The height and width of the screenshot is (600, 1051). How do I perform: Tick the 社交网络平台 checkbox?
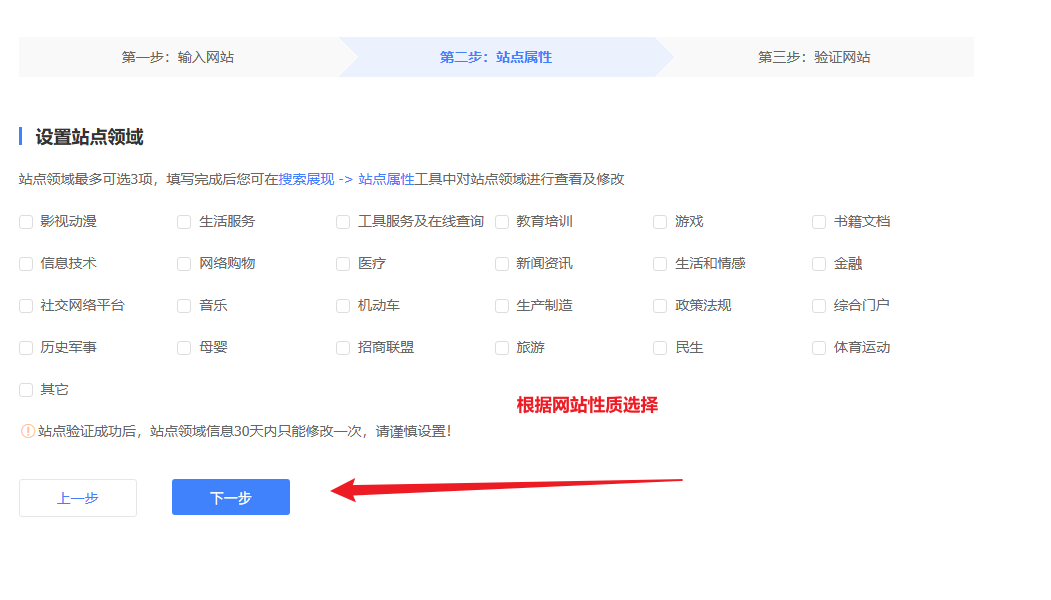click(26, 306)
